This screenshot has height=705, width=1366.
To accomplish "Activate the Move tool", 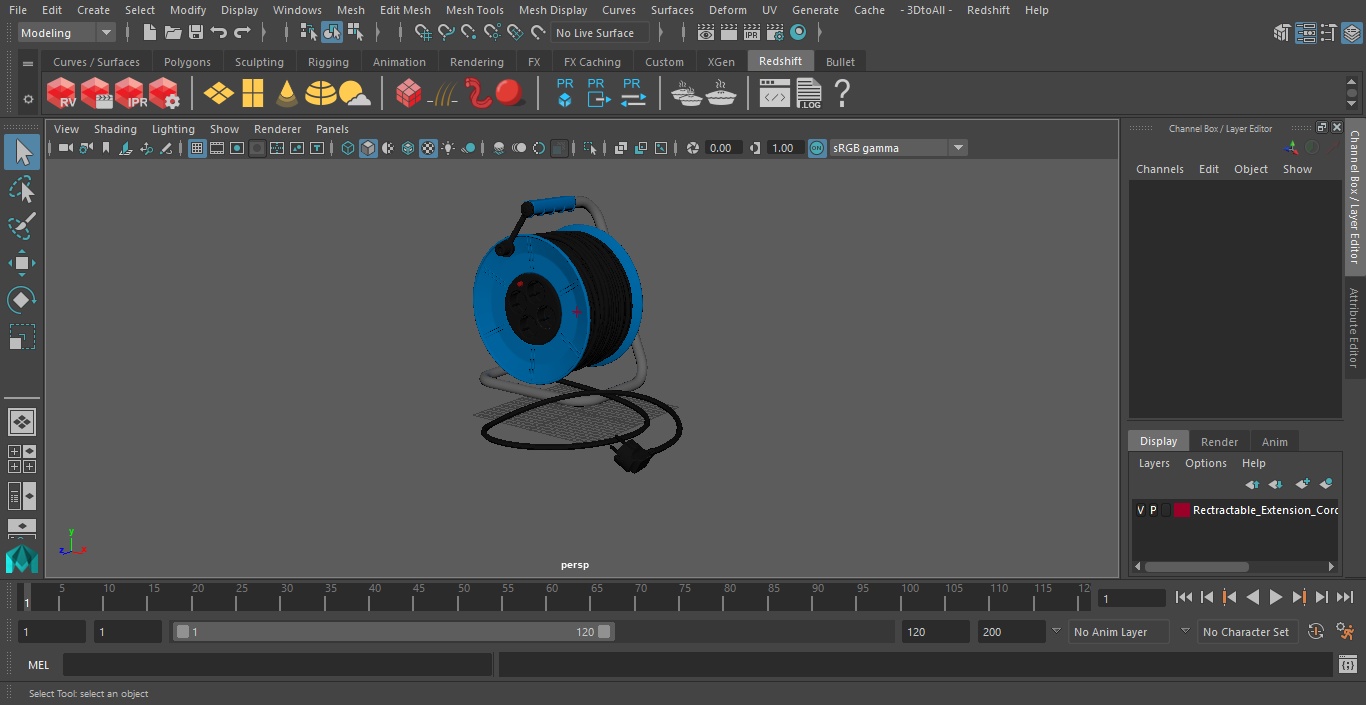I will point(22,264).
